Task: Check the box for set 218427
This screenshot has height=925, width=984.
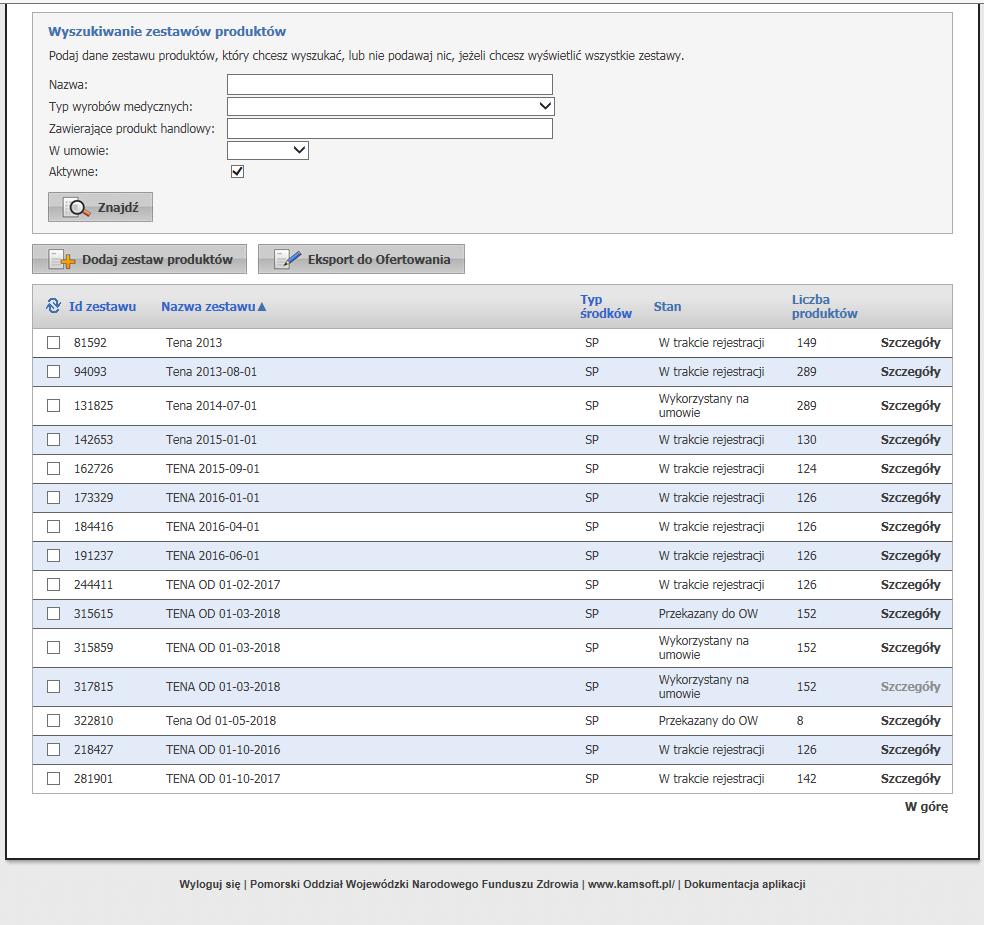Action: (x=54, y=749)
